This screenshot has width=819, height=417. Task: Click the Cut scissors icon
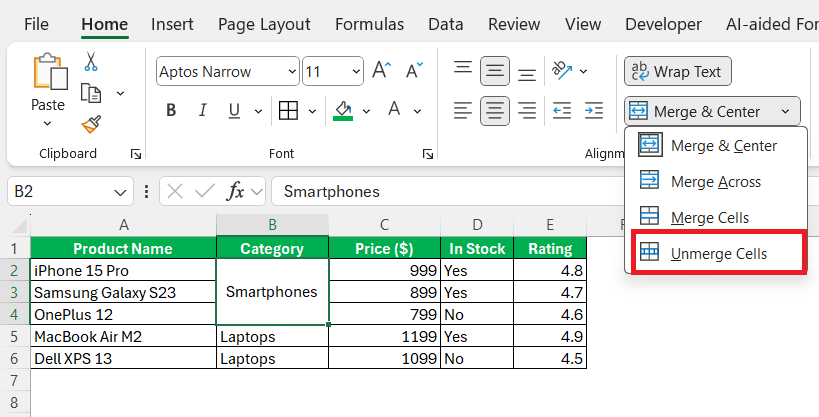[91, 61]
